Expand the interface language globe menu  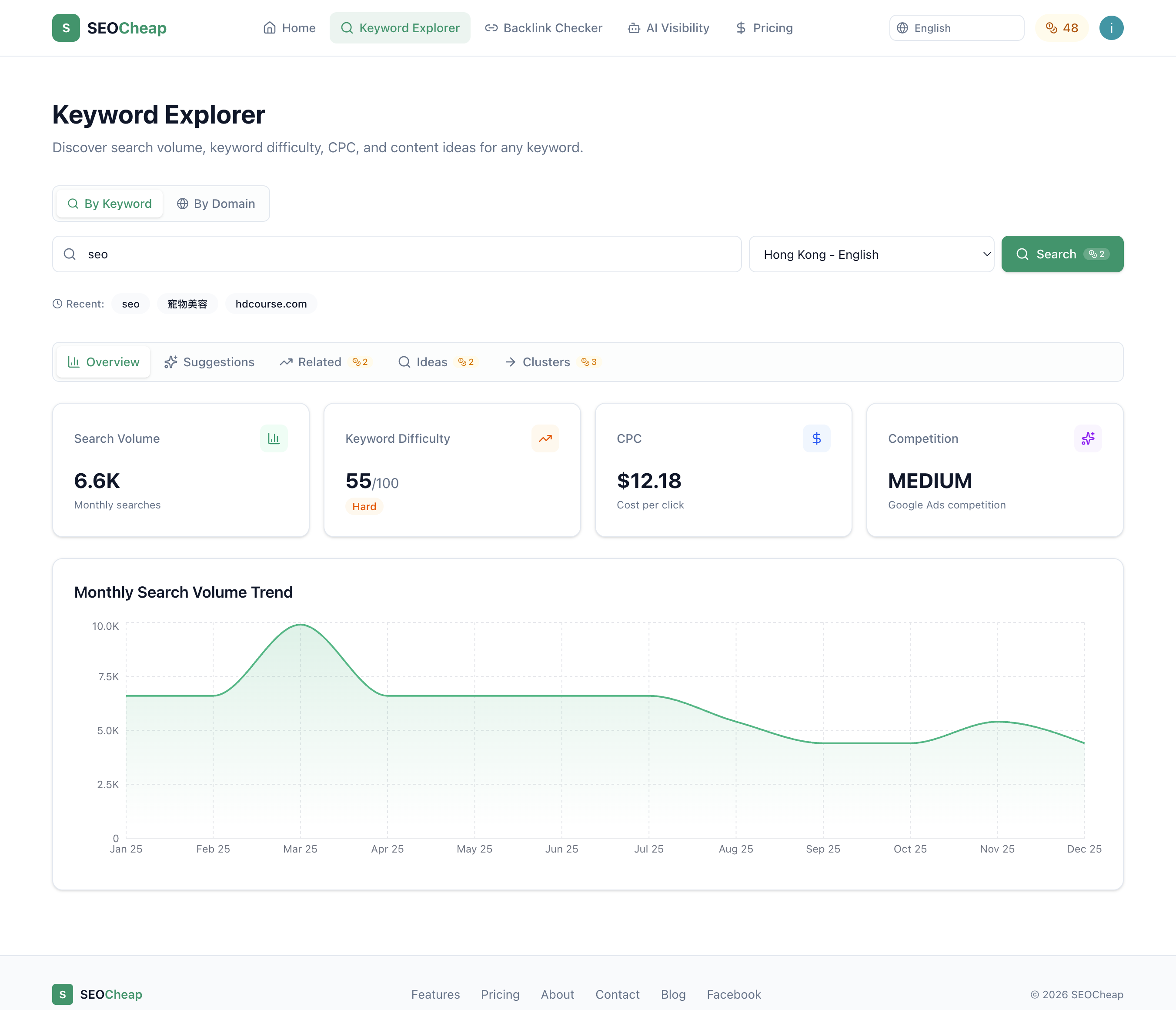tap(902, 28)
